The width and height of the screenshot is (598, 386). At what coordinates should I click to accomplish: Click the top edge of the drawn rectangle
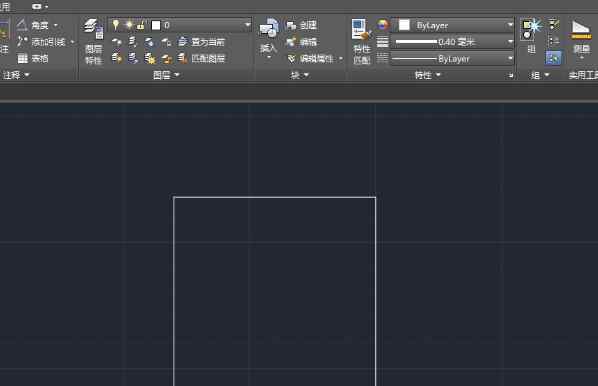click(275, 197)
